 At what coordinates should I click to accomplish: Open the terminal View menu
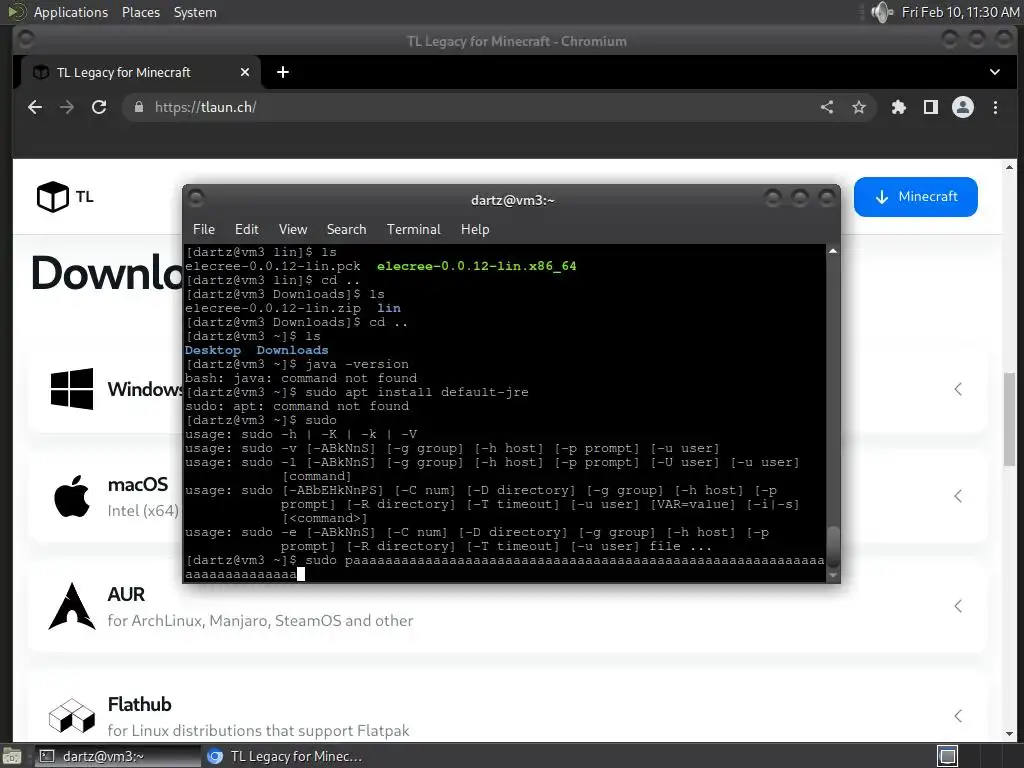click(293, 229)
